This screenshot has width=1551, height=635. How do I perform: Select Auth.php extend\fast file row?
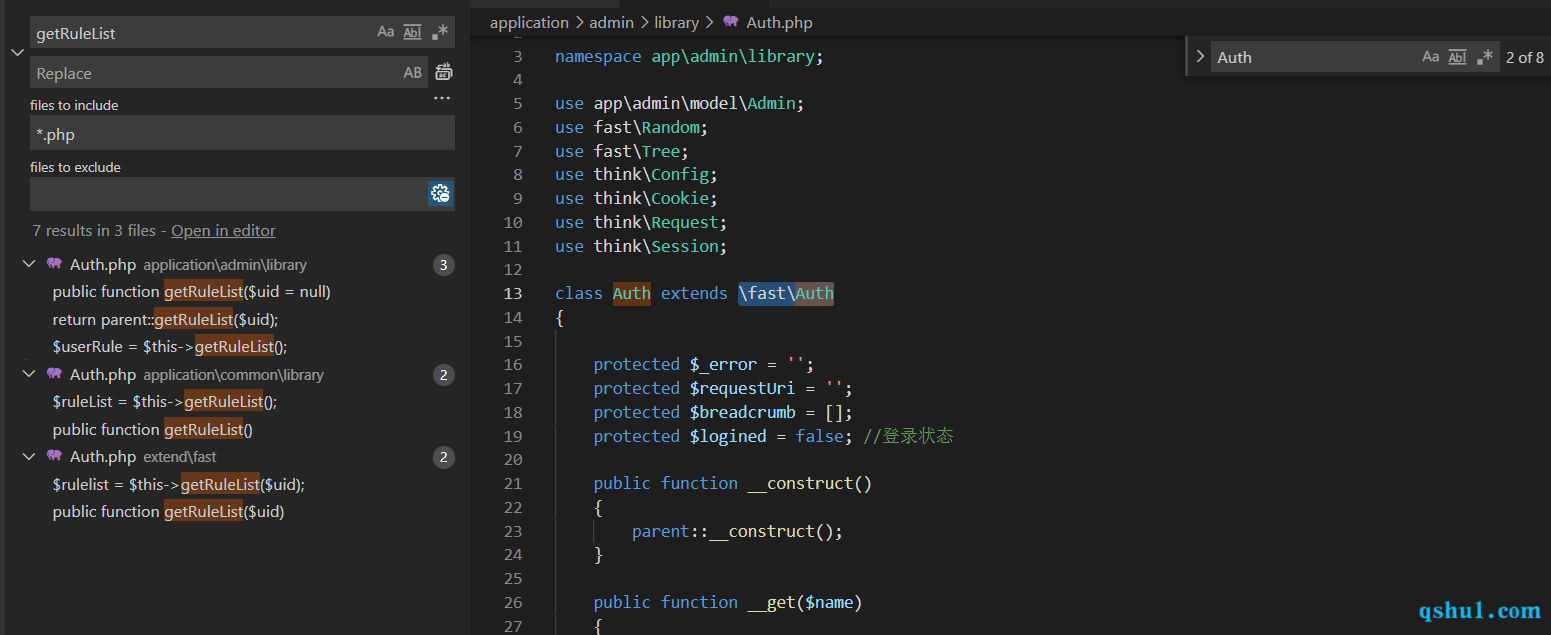238,457
